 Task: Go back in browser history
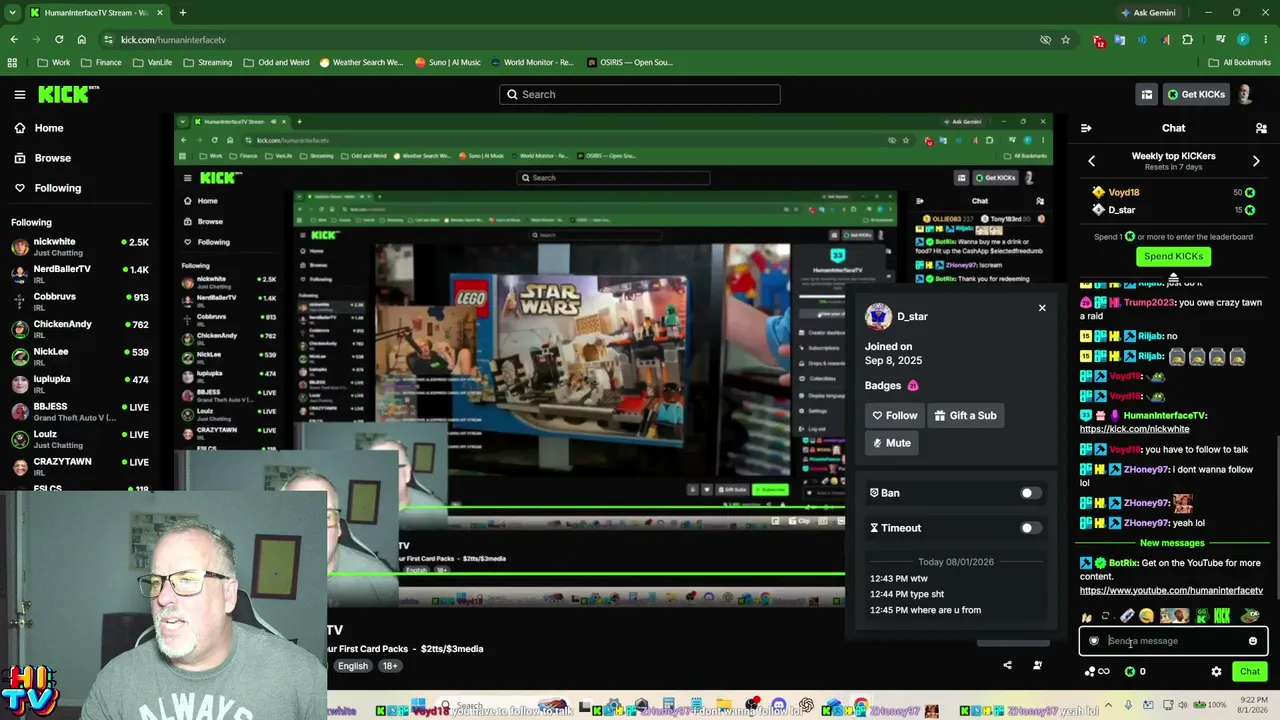pos(14,39)
